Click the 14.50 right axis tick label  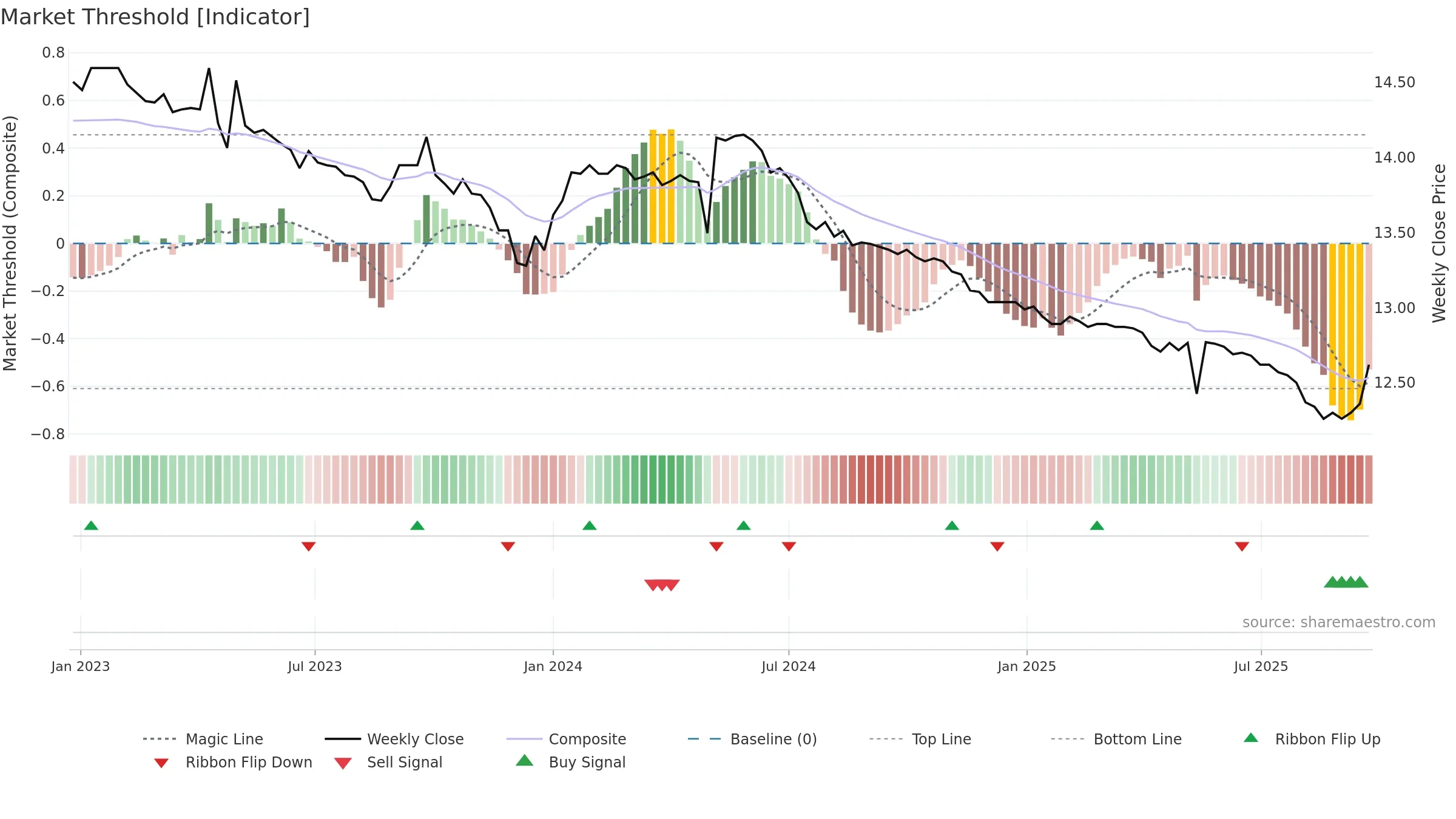point(1395,83)
